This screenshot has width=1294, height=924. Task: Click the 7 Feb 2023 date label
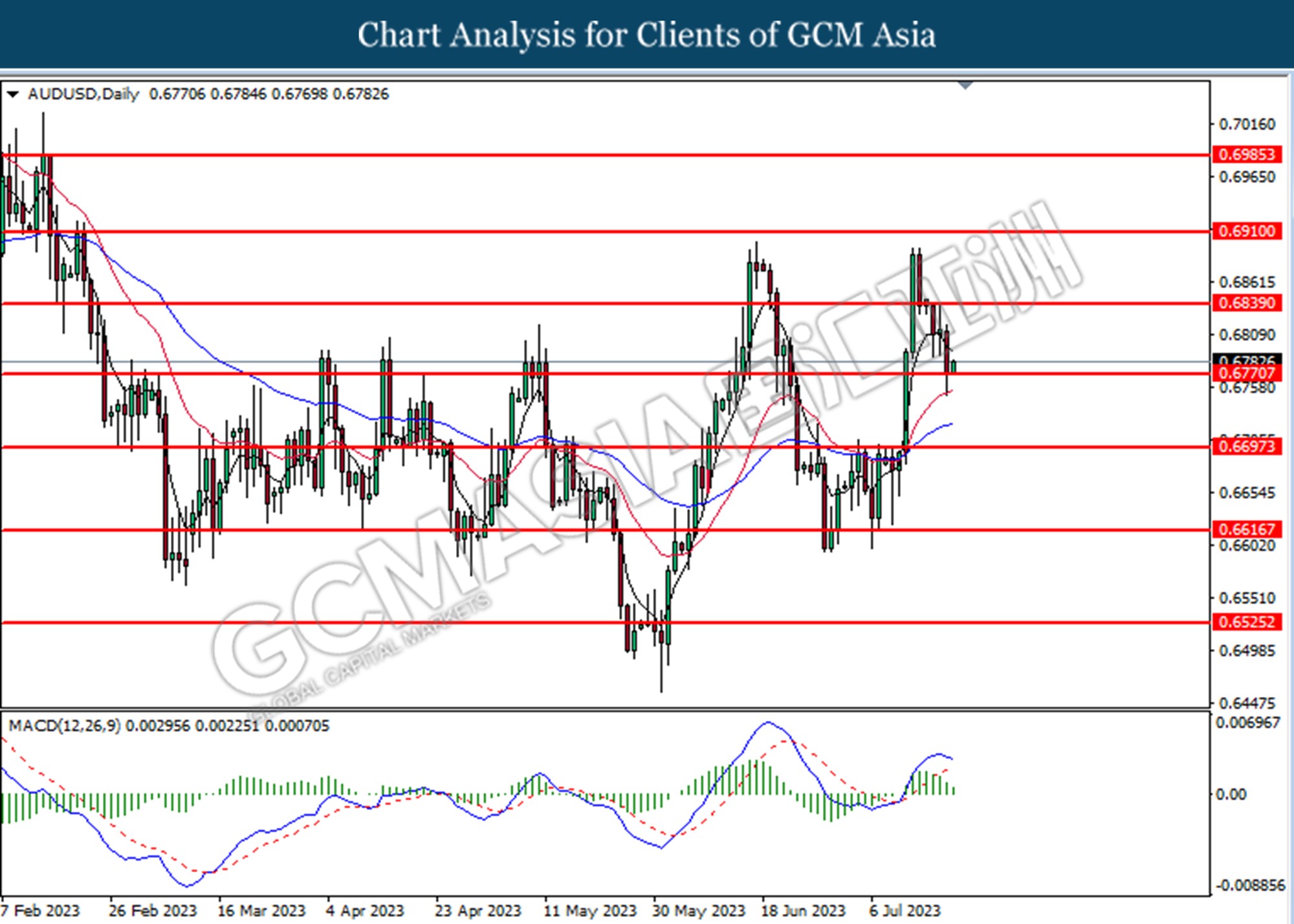41,911
